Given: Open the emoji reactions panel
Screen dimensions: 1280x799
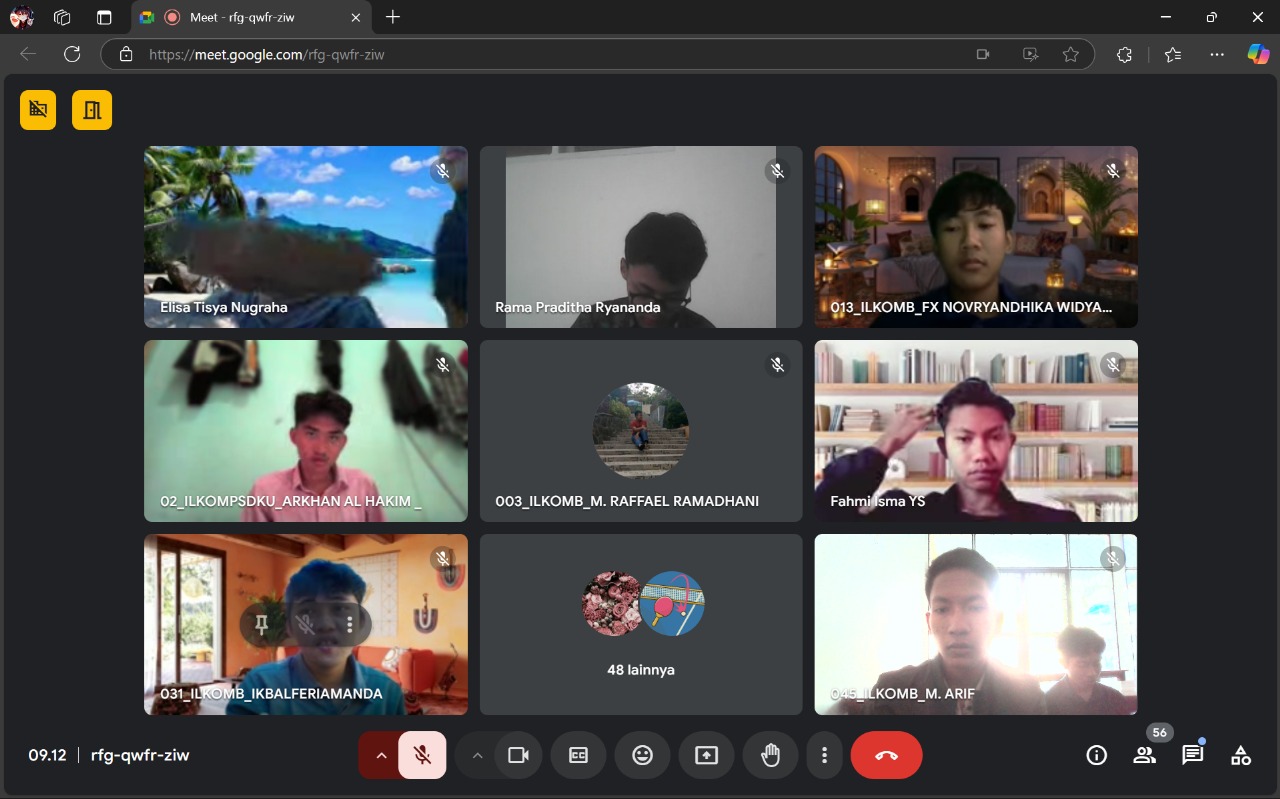Looking at the screenshot, I should [642, 755].
